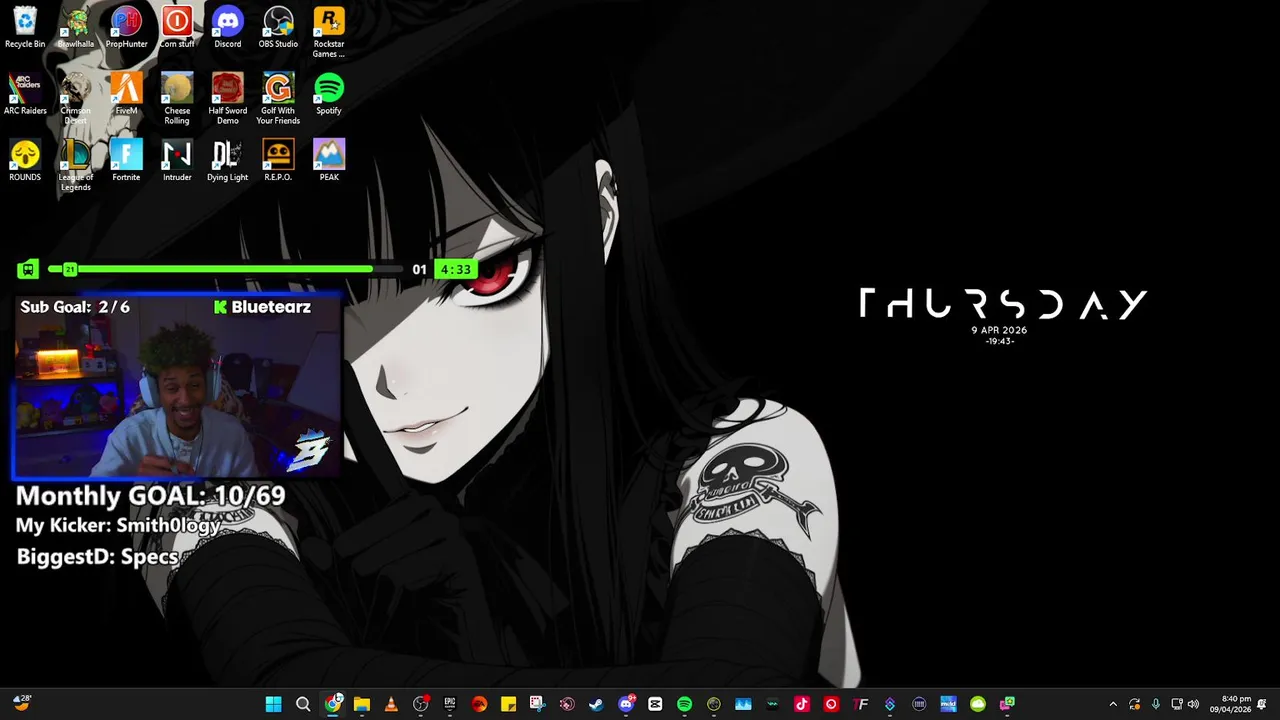Click the green train icon on overlay
Image resolution: width=1280 pixels, height=720 pixels.
pos(28,269)
